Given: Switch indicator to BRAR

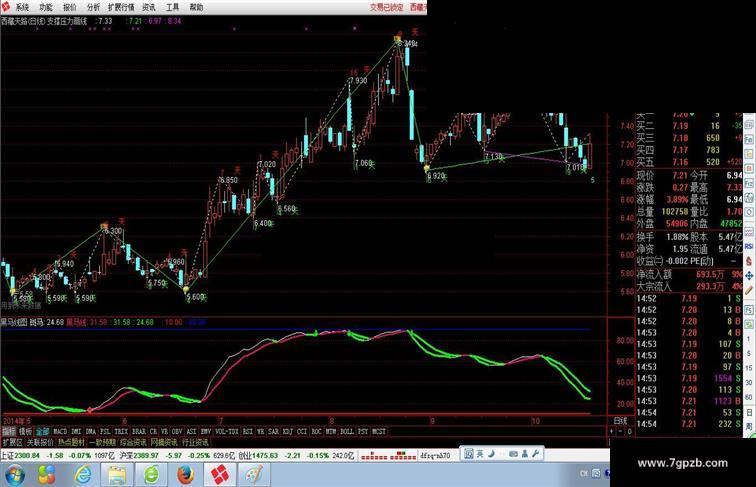Looking at the screenshot, I should click(139, 432).
